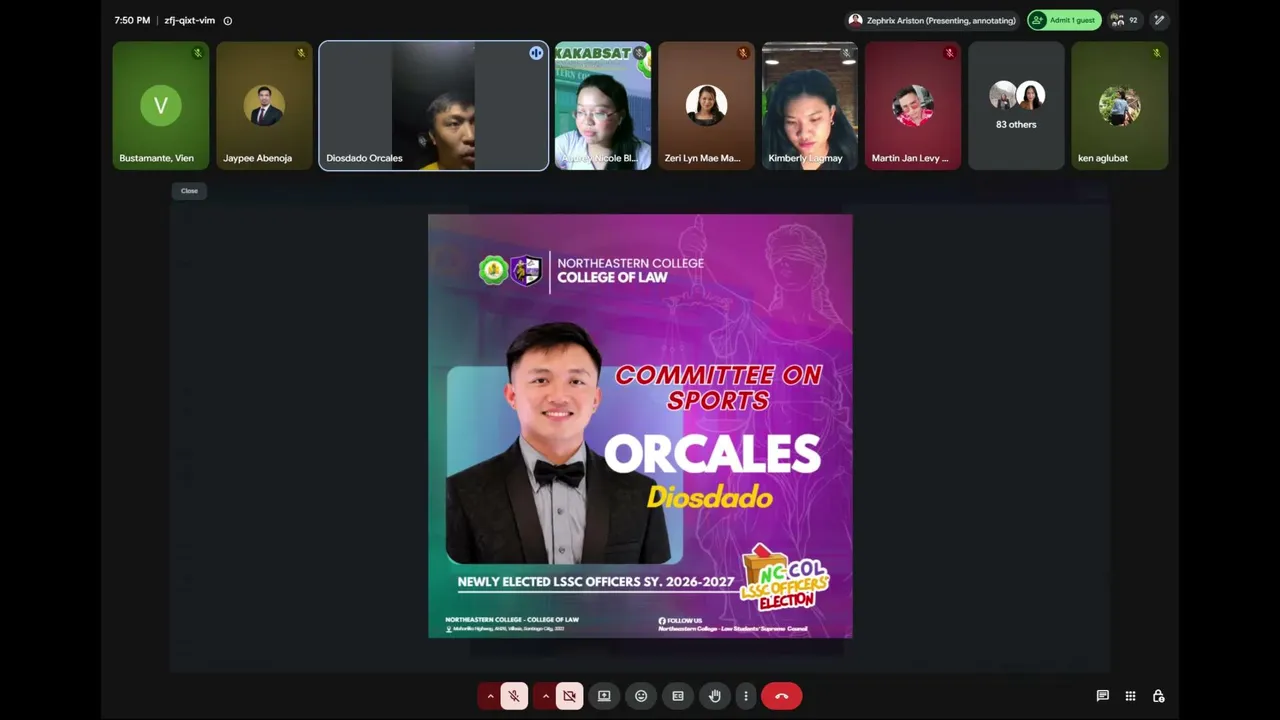
Task: Click the annotation pen icon
Action: click(x=1159, y=20)
